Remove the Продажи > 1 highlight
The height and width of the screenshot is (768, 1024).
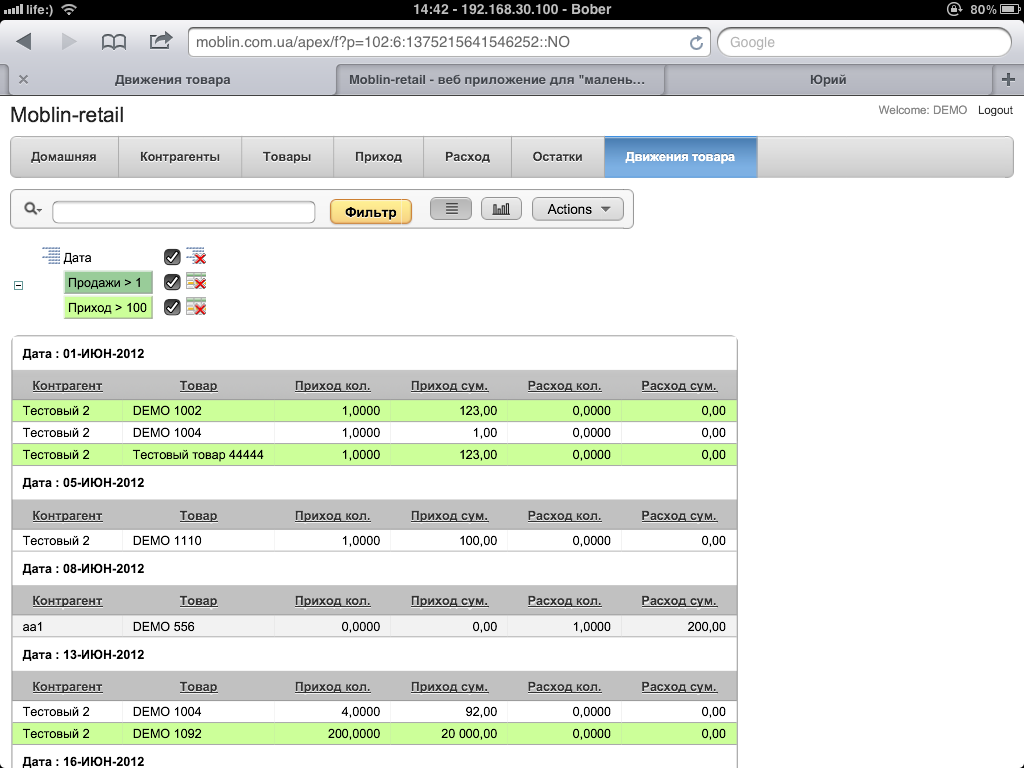tap(196, 281)
